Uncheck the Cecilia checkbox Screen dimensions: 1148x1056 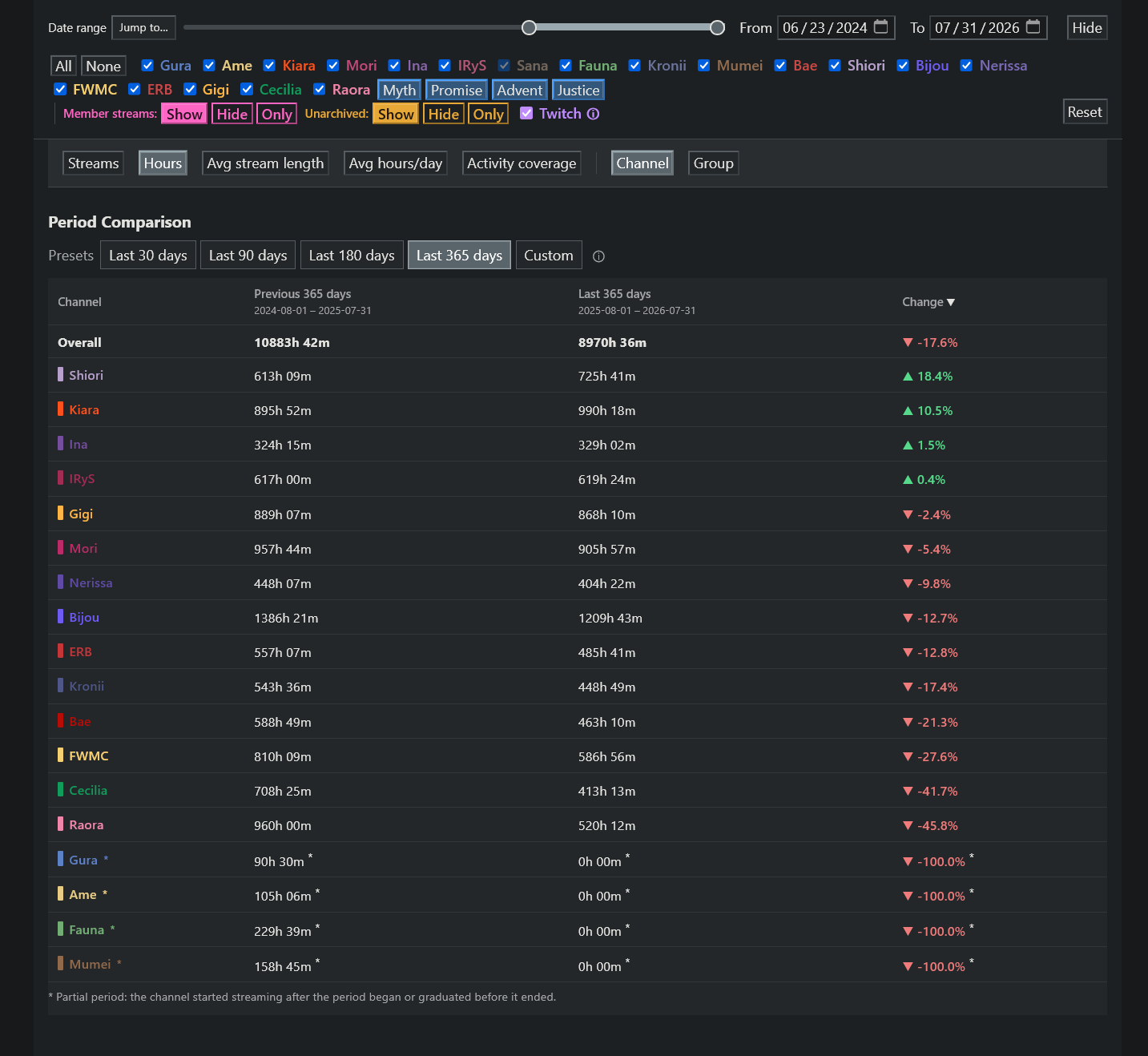pos(247,89)
